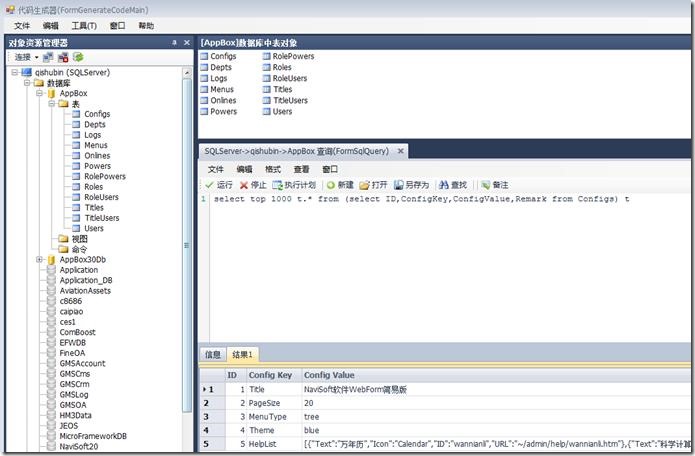Click the red server icon in the explorer toolbar

63,57
